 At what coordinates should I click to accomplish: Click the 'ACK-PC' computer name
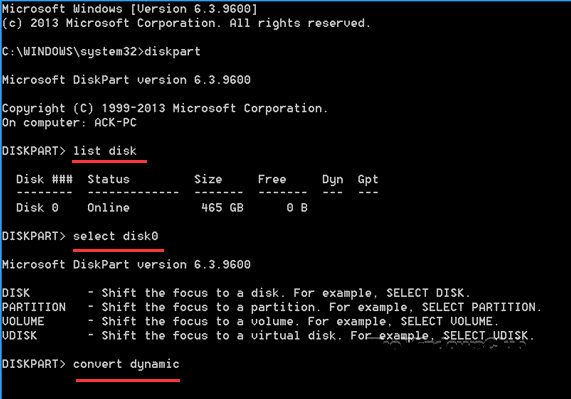(115, 123)
